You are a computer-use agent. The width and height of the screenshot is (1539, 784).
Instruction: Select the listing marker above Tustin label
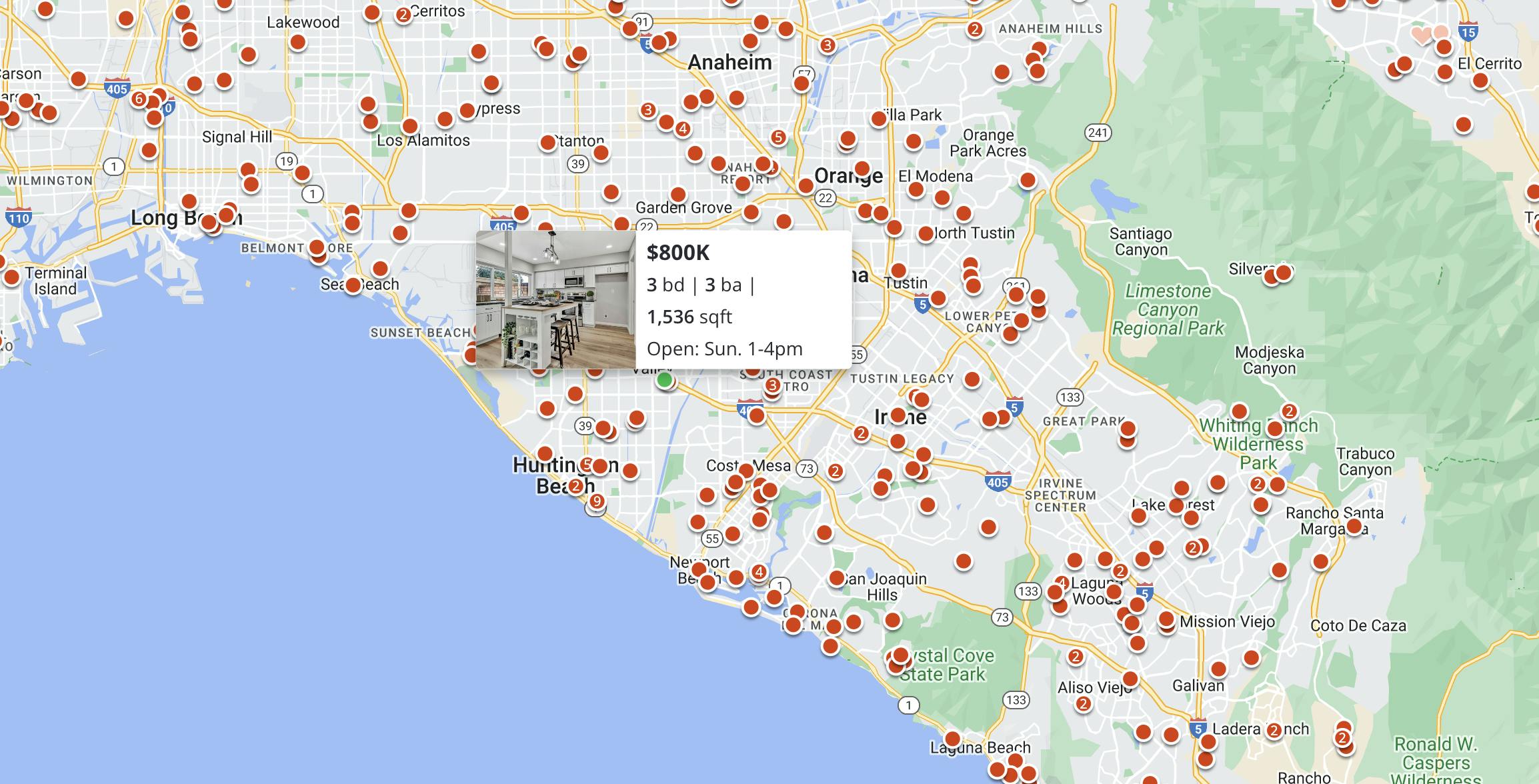click(898, 271)
